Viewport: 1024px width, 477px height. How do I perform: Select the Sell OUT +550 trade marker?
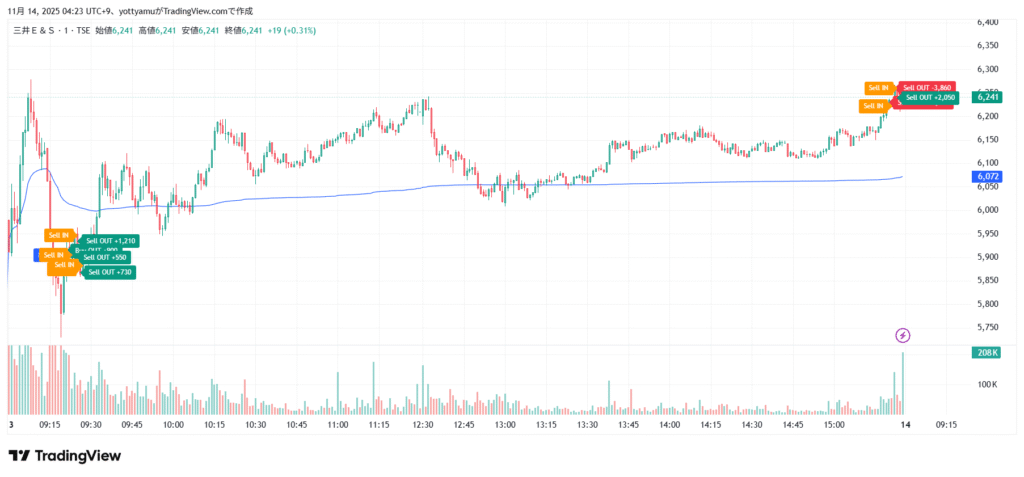[x=112, y=257]
